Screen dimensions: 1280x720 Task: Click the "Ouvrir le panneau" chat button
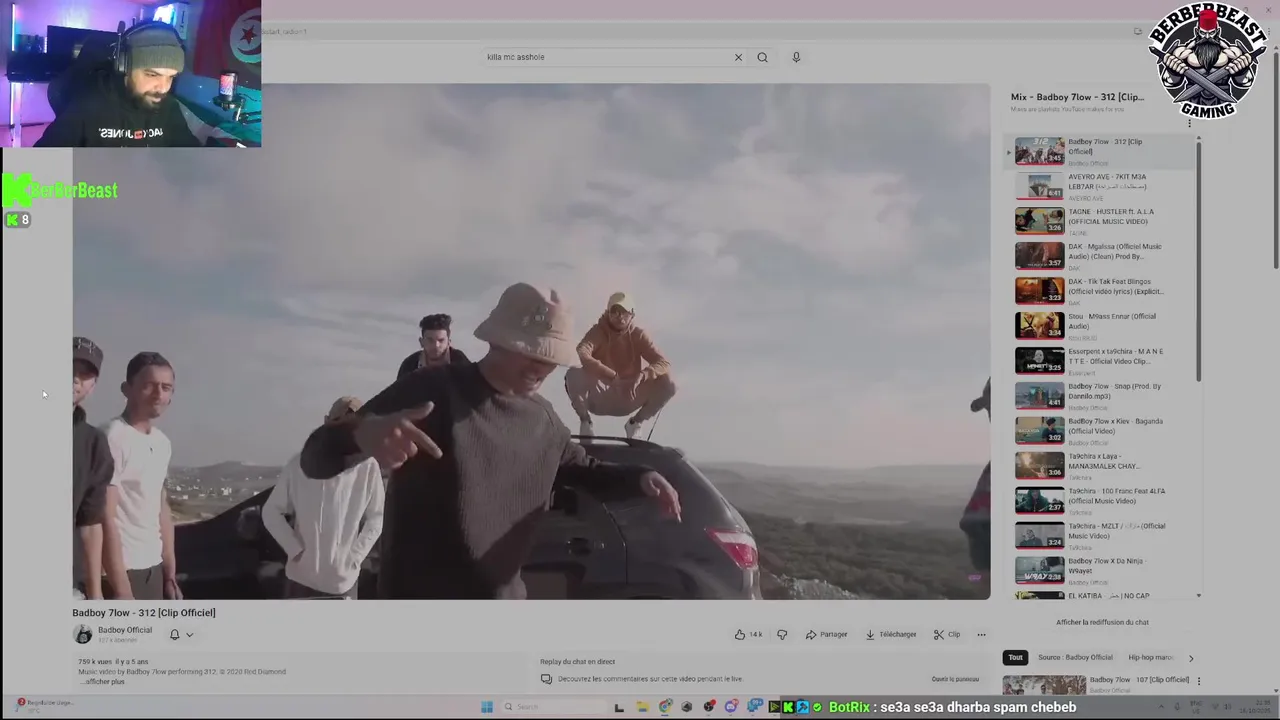pos(955,679)
